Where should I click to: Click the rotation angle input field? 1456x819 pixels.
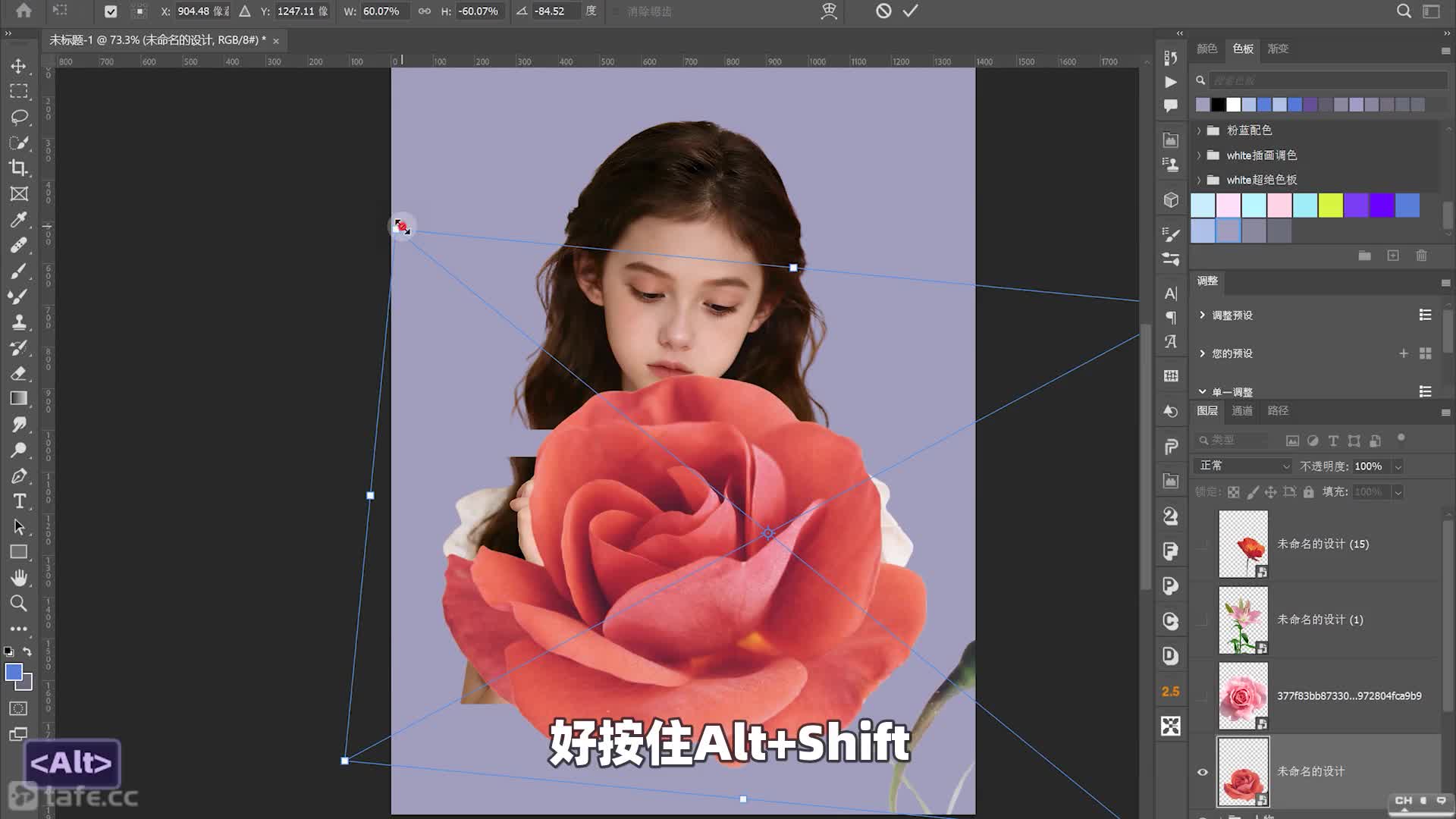[x=556, y=11]
